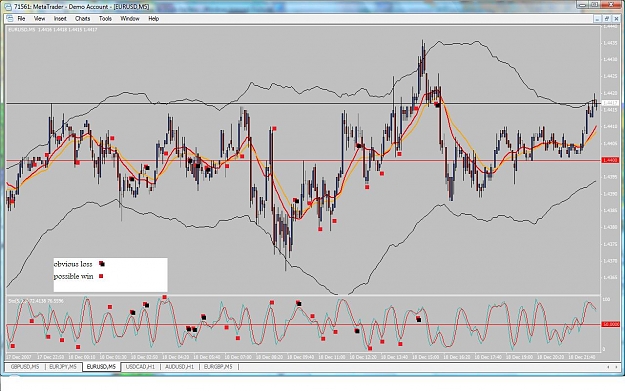The height and width of the screenshot is (391, 625).
Task: Open the Tools menu
Action: [105, 19]
